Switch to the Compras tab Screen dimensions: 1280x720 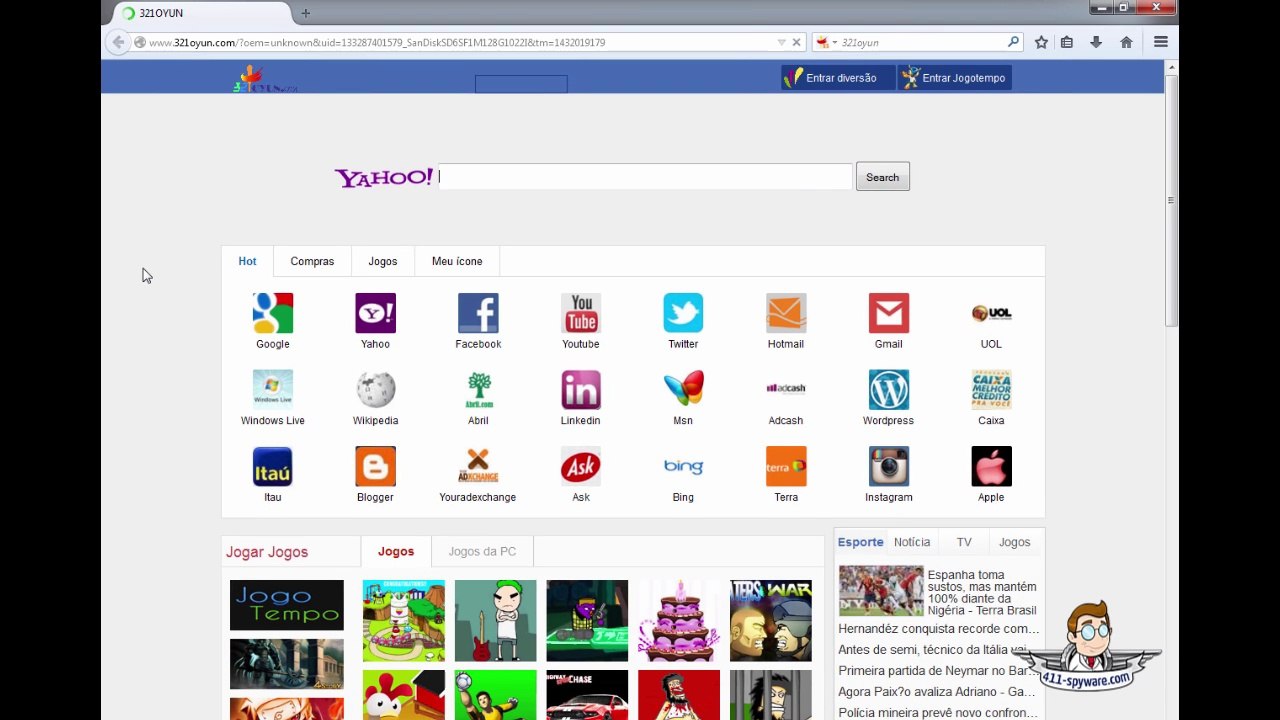tap(312, 261)
